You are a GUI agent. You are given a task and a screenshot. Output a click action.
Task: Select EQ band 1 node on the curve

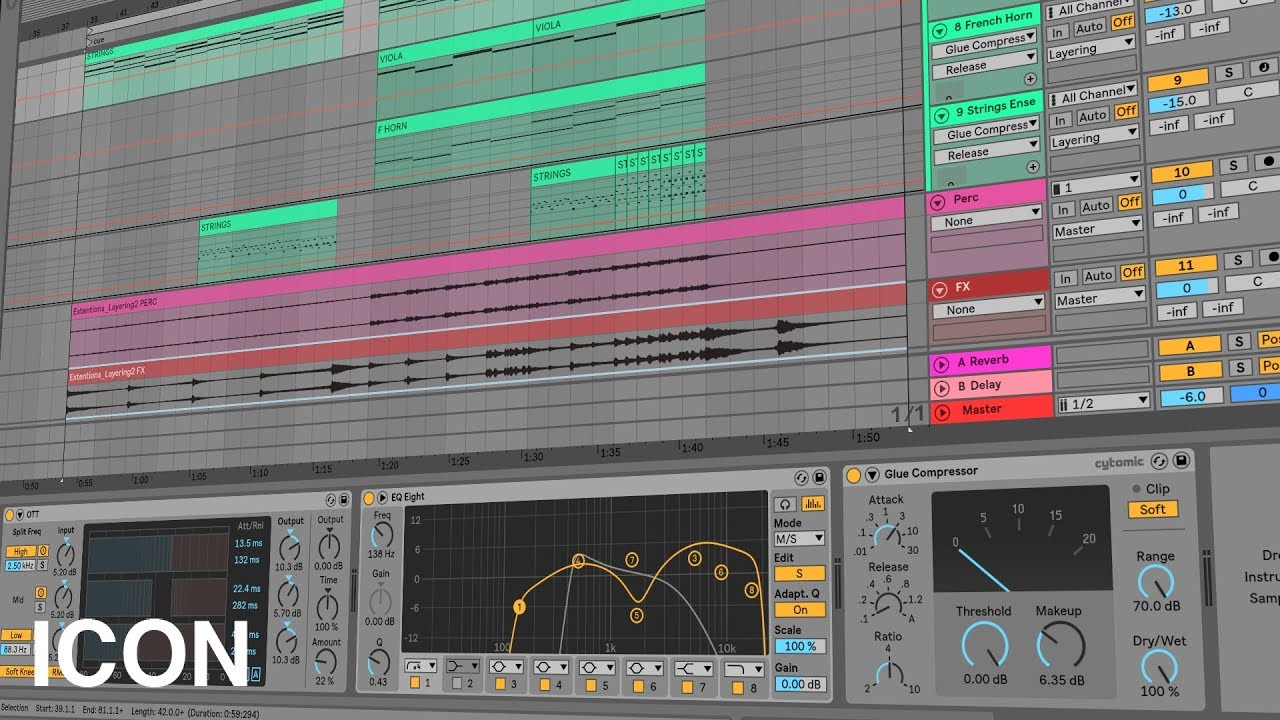click(519, 606)
